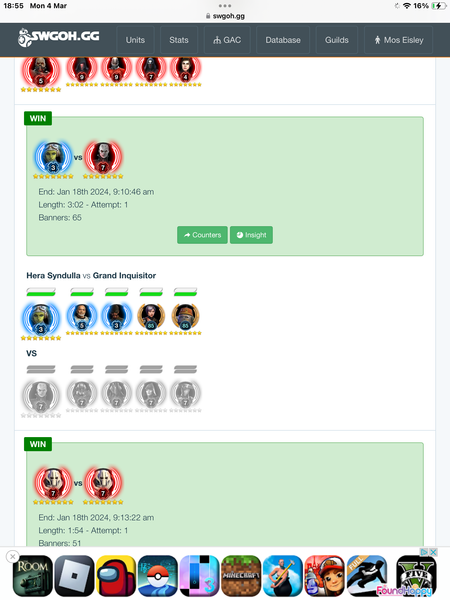Click the Insight button
Image resolution: width=450 pixels, height=600 pixels.
point(251,235)
